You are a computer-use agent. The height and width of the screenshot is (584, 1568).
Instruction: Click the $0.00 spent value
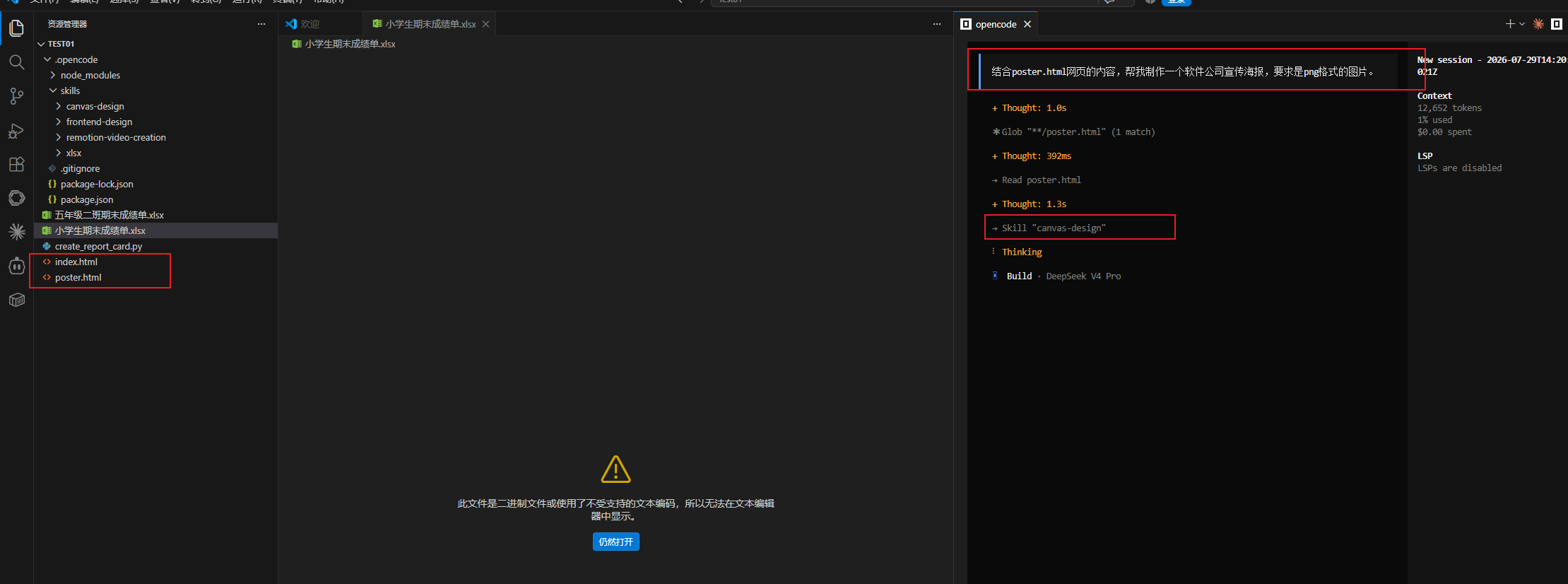pyautogui.click(x=1444, y=132)
